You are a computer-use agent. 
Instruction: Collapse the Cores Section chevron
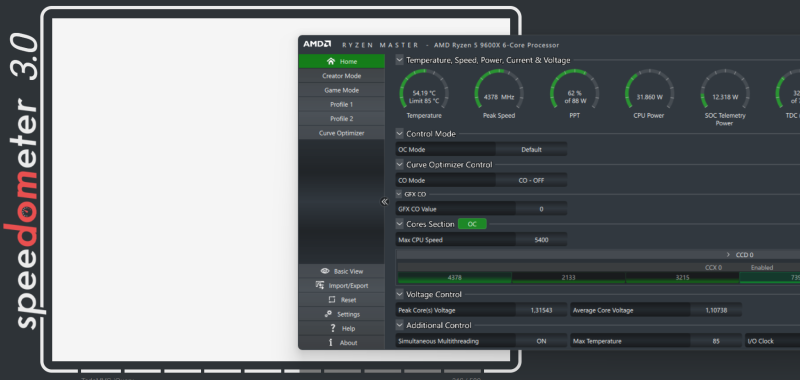click(399, 223)
